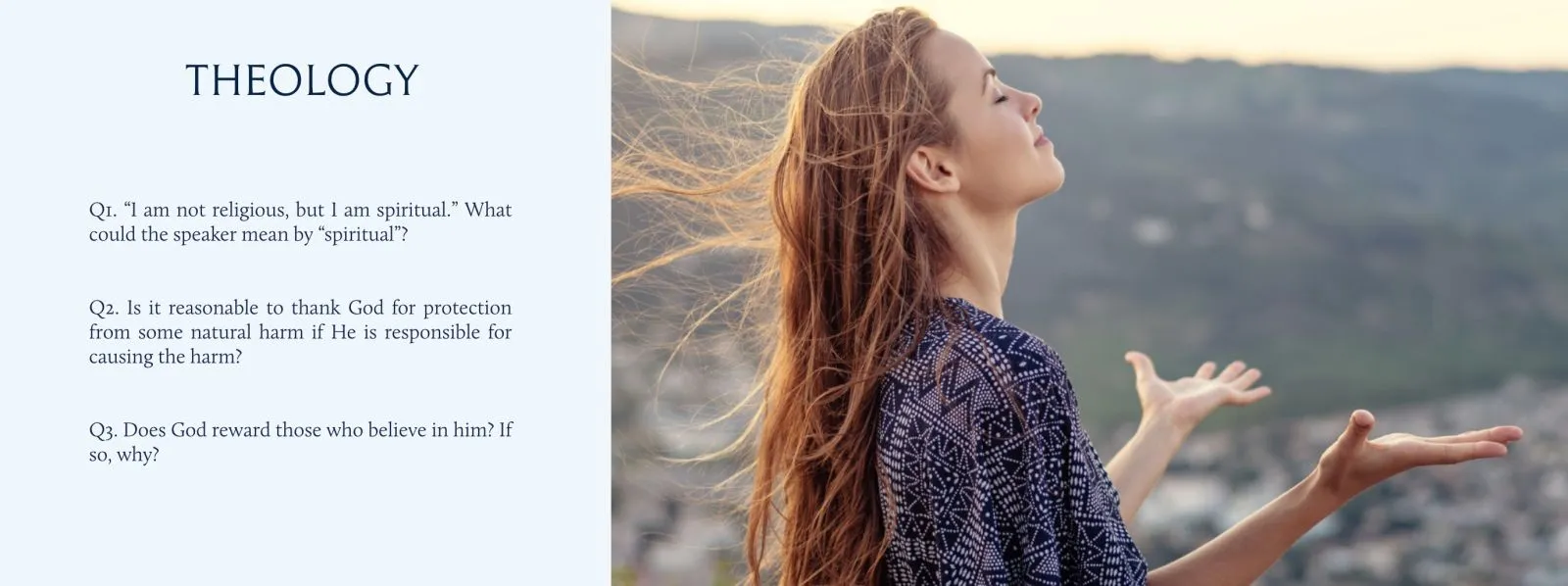This screenshot has height=586, width=1568.
Task: Click the woman's patterned navy blouse
Action: pos(1000,451)
